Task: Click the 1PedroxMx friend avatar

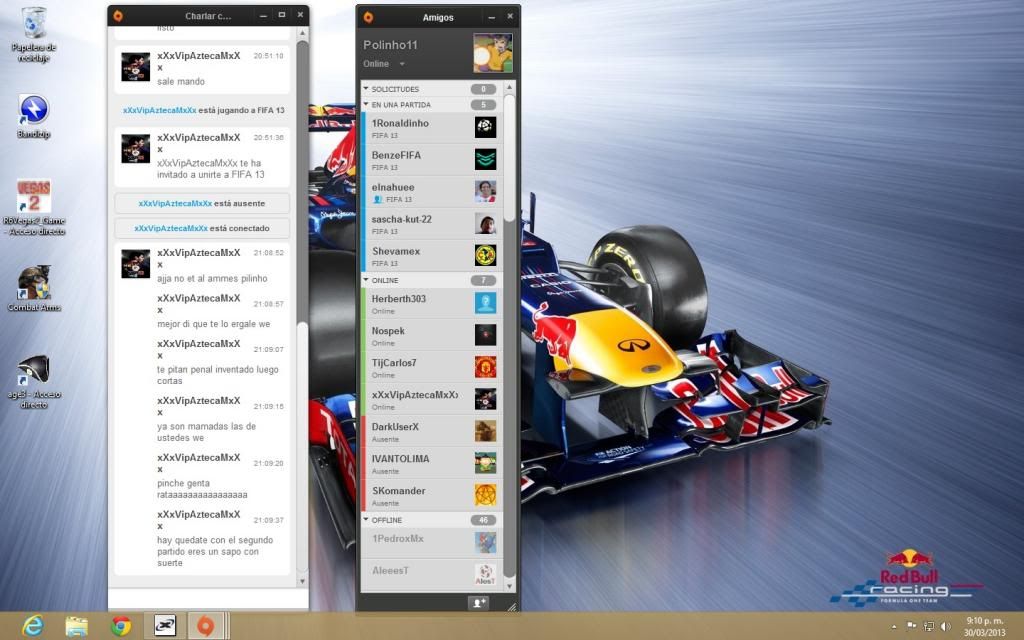Action: point(485,543)
